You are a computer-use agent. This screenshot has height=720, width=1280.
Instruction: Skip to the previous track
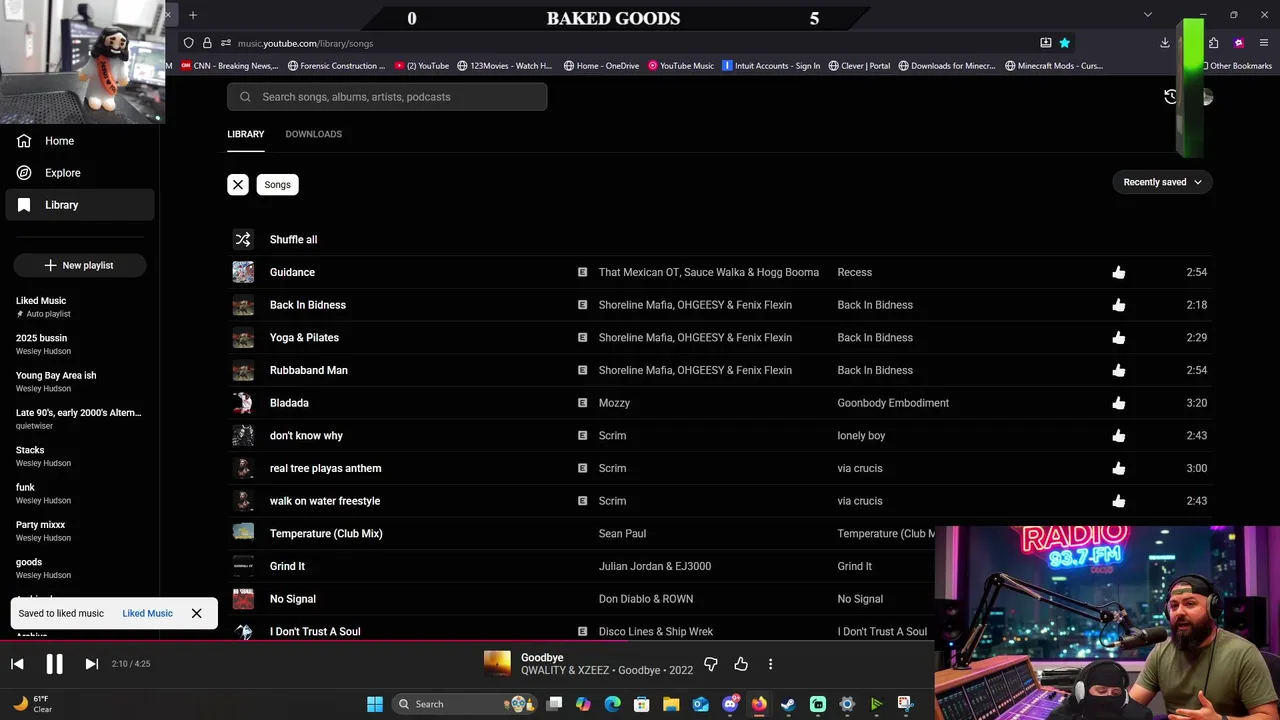pos(17,664)
